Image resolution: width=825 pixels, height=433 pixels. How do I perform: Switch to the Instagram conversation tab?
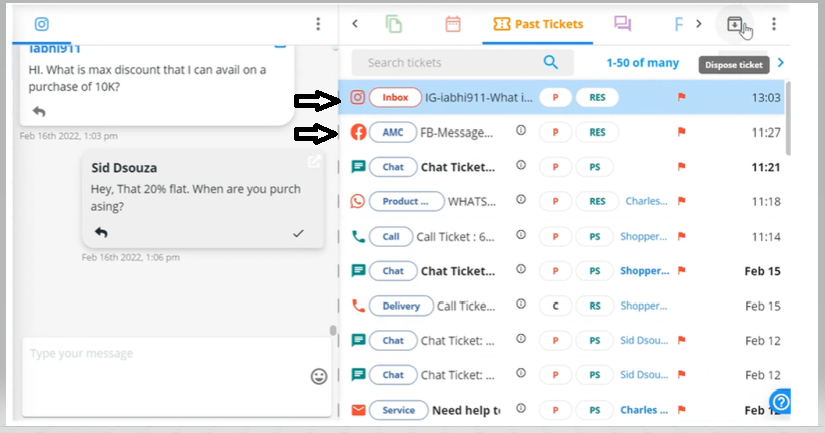pyautogui.click(x=42, y=24)
